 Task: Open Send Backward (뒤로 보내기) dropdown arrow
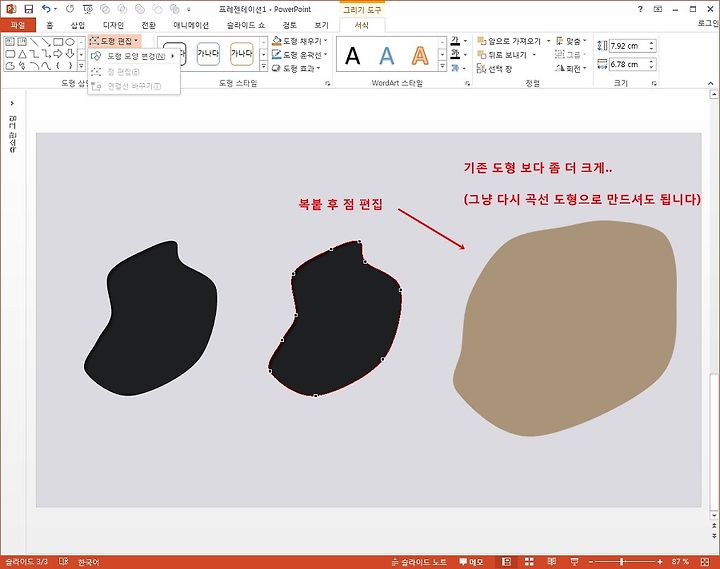(x=534, y=55)
